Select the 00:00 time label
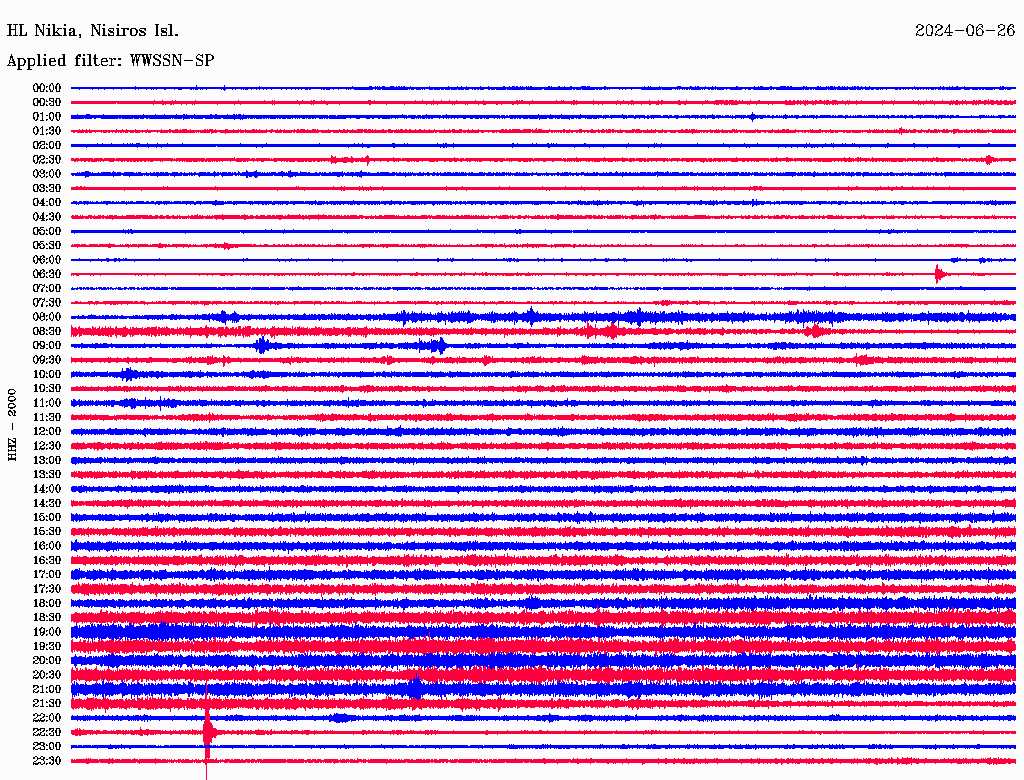 point(47,88)
